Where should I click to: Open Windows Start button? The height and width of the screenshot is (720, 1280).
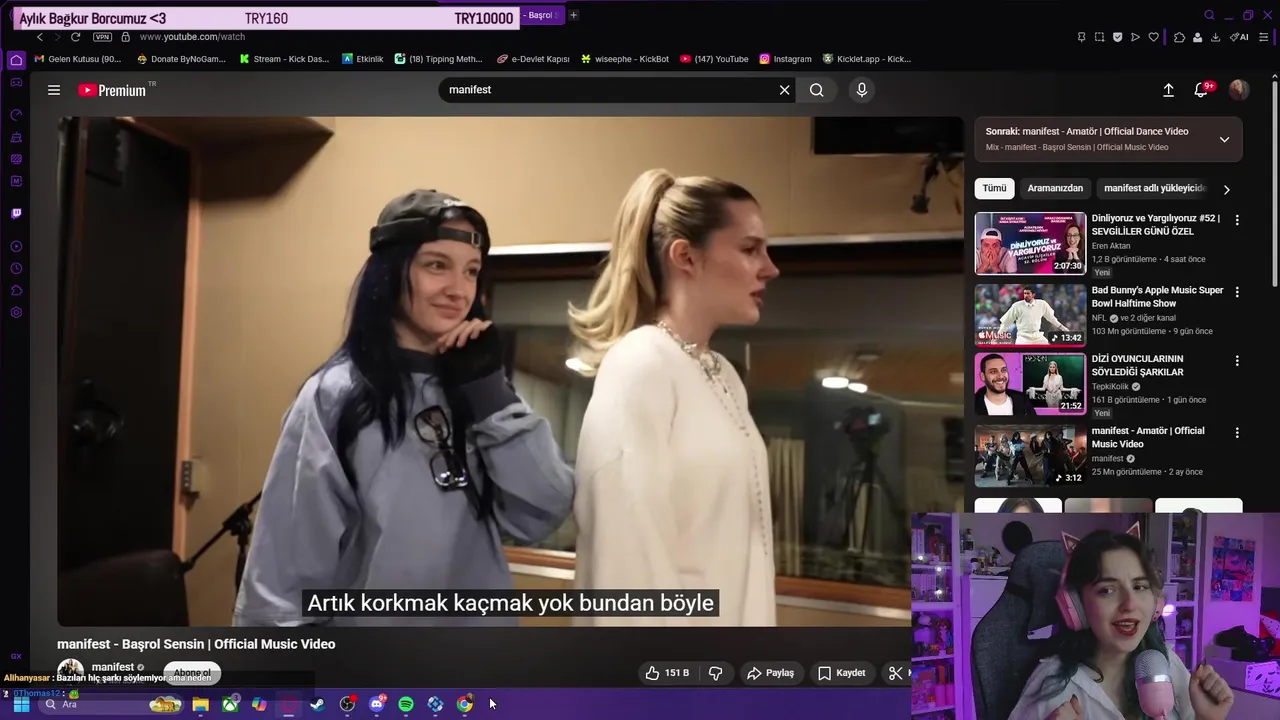[x=21, y=704]
